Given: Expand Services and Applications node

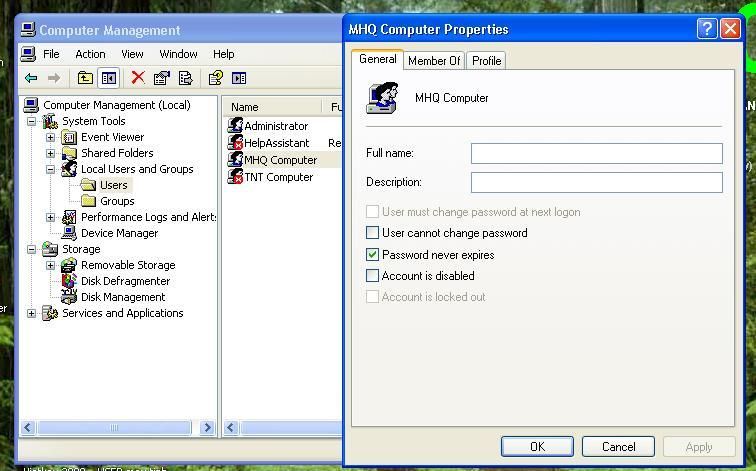Looking at the screenshot, I should click(x=32, y=313).
